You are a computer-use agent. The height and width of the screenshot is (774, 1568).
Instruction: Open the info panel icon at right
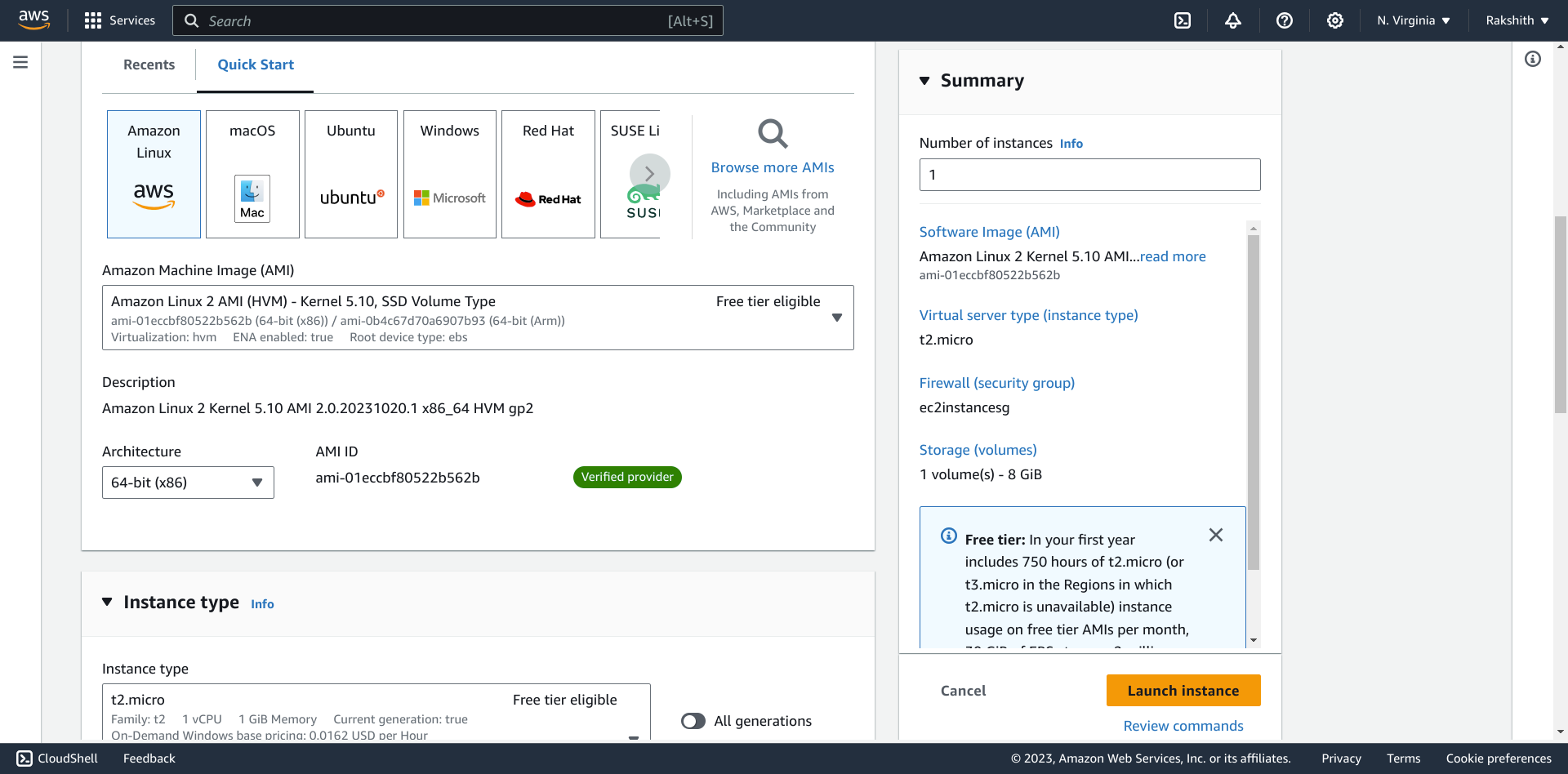[1532, 59]
